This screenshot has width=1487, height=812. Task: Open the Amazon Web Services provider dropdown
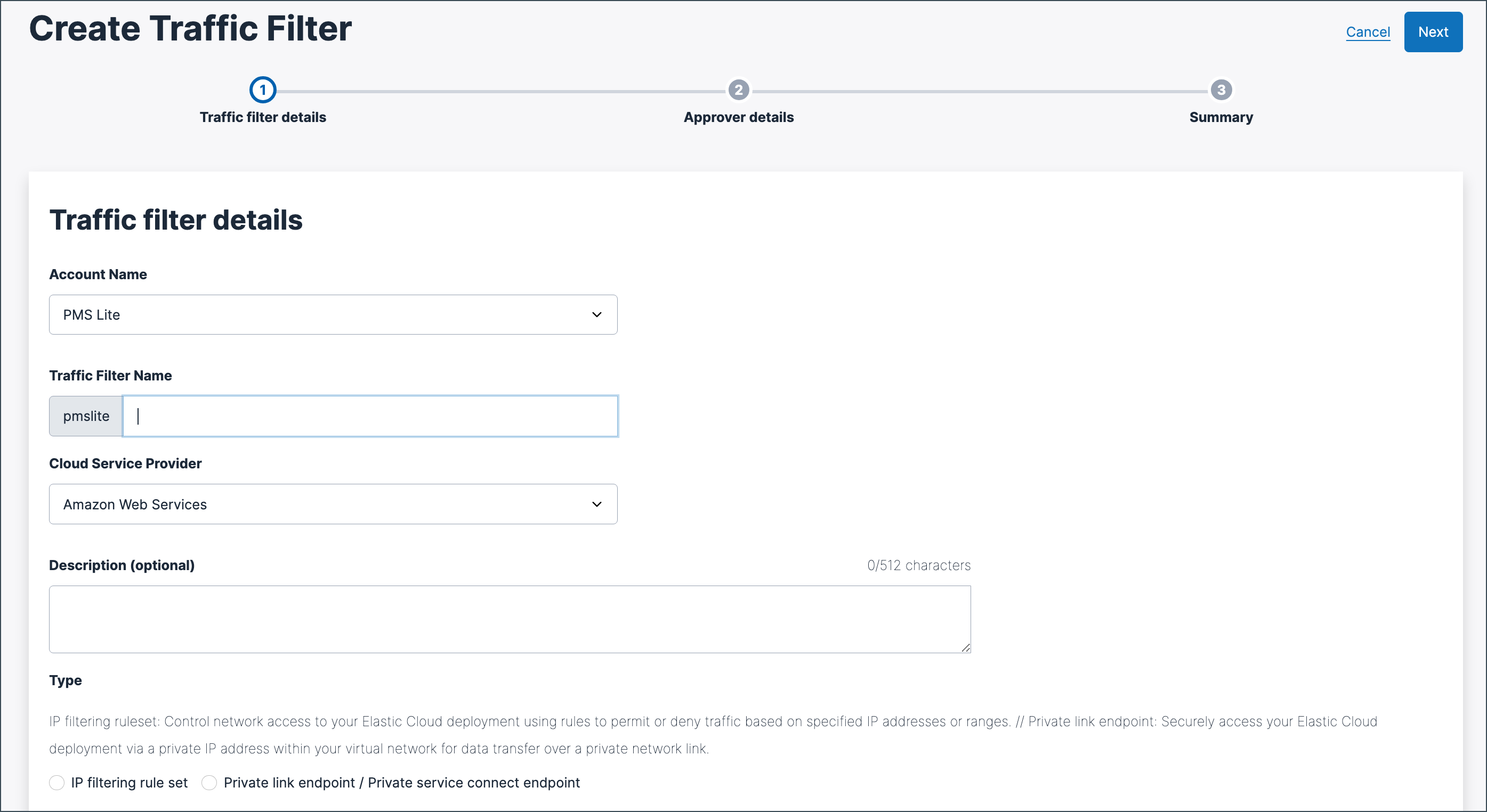click(x=333, y=504)
